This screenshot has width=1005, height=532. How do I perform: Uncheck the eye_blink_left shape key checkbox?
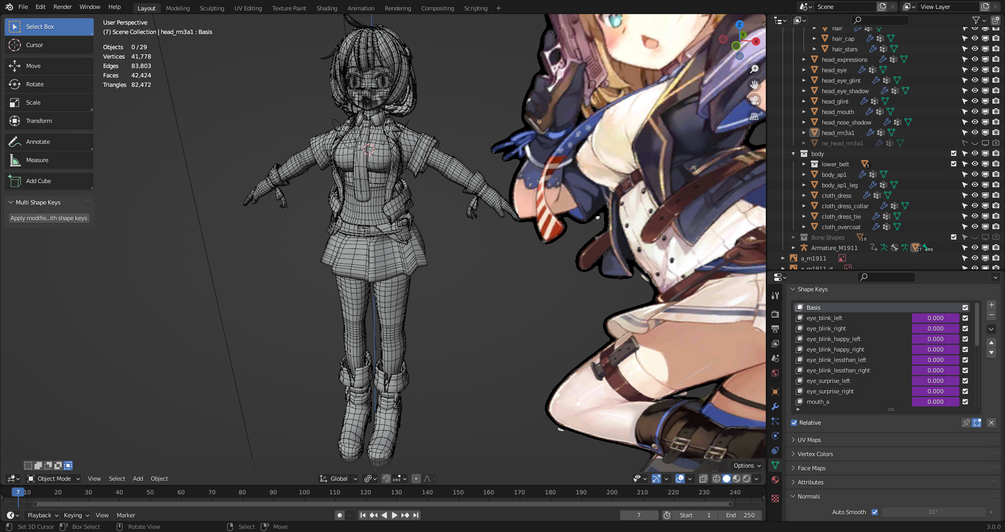point(965,318)
